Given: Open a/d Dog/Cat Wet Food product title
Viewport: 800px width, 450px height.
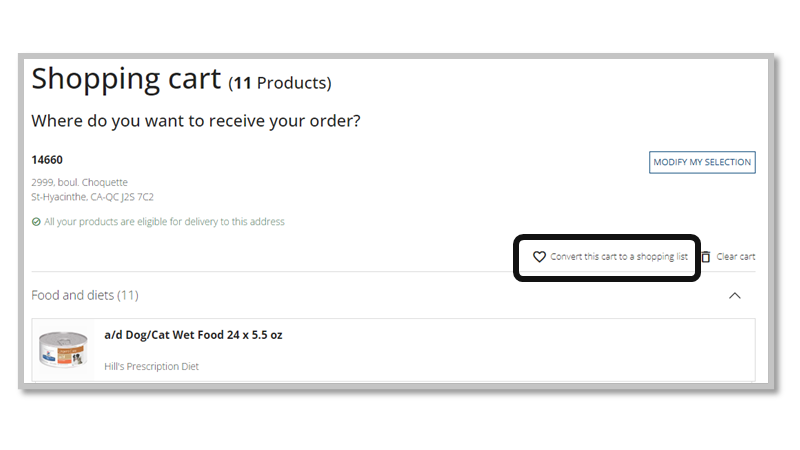Looking at the screenshot, I should click(x=193, y=335).
